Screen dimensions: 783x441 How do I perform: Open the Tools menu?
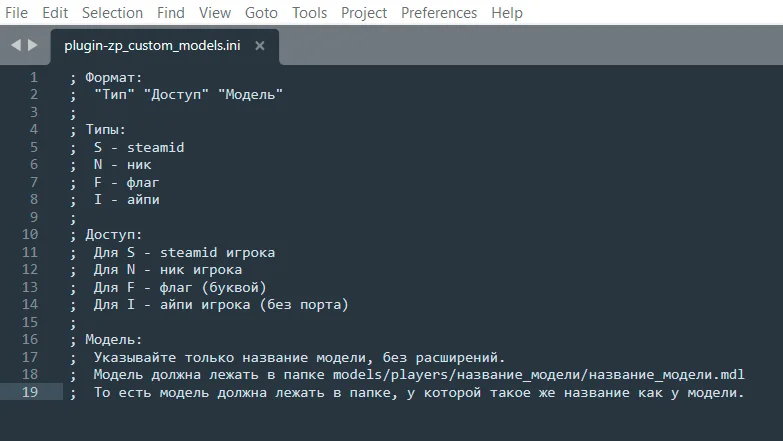(x=310, y=12)
